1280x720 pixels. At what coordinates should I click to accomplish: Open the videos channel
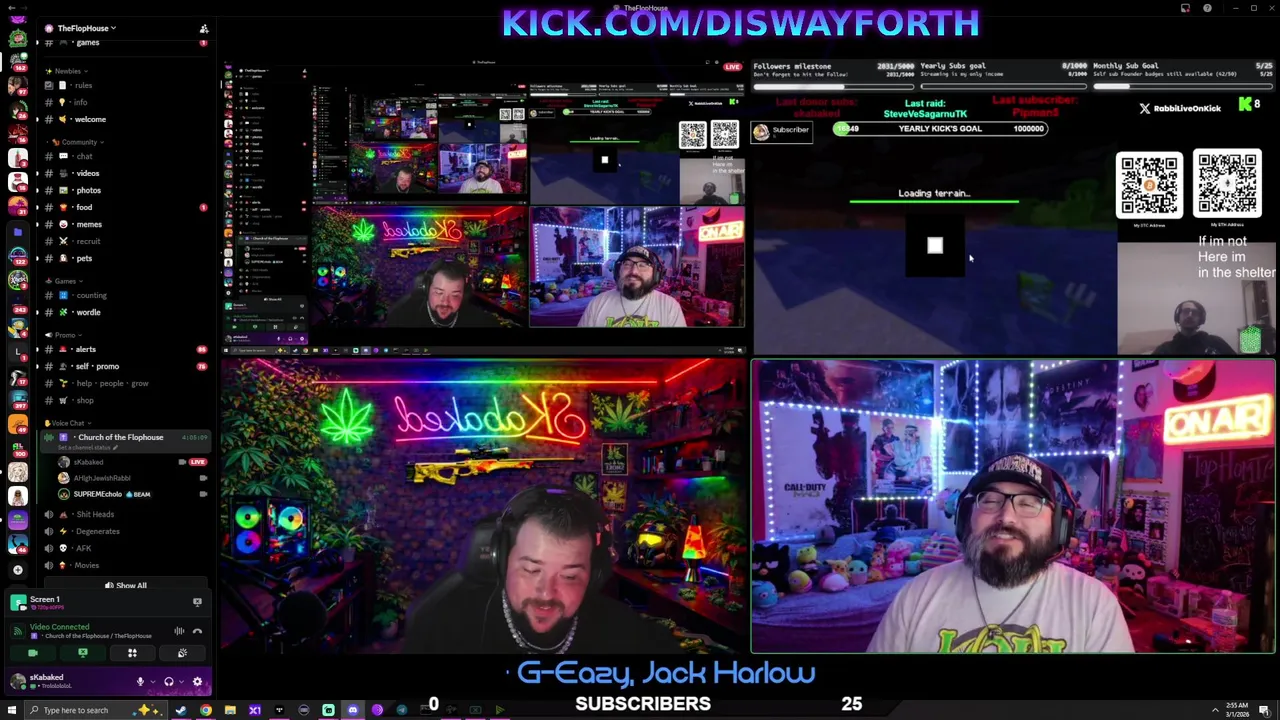125,173
